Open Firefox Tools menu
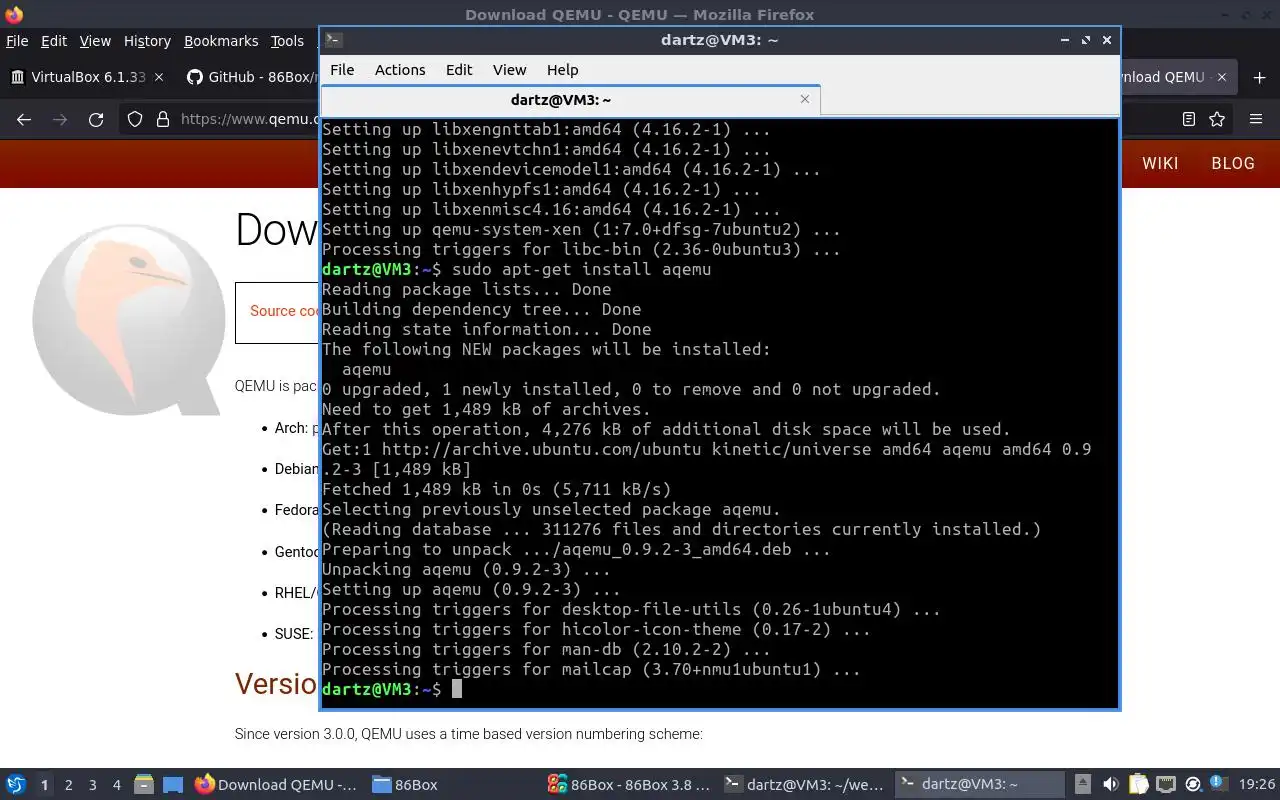This screenshot has height=800, width=1280. coord(287,41)
